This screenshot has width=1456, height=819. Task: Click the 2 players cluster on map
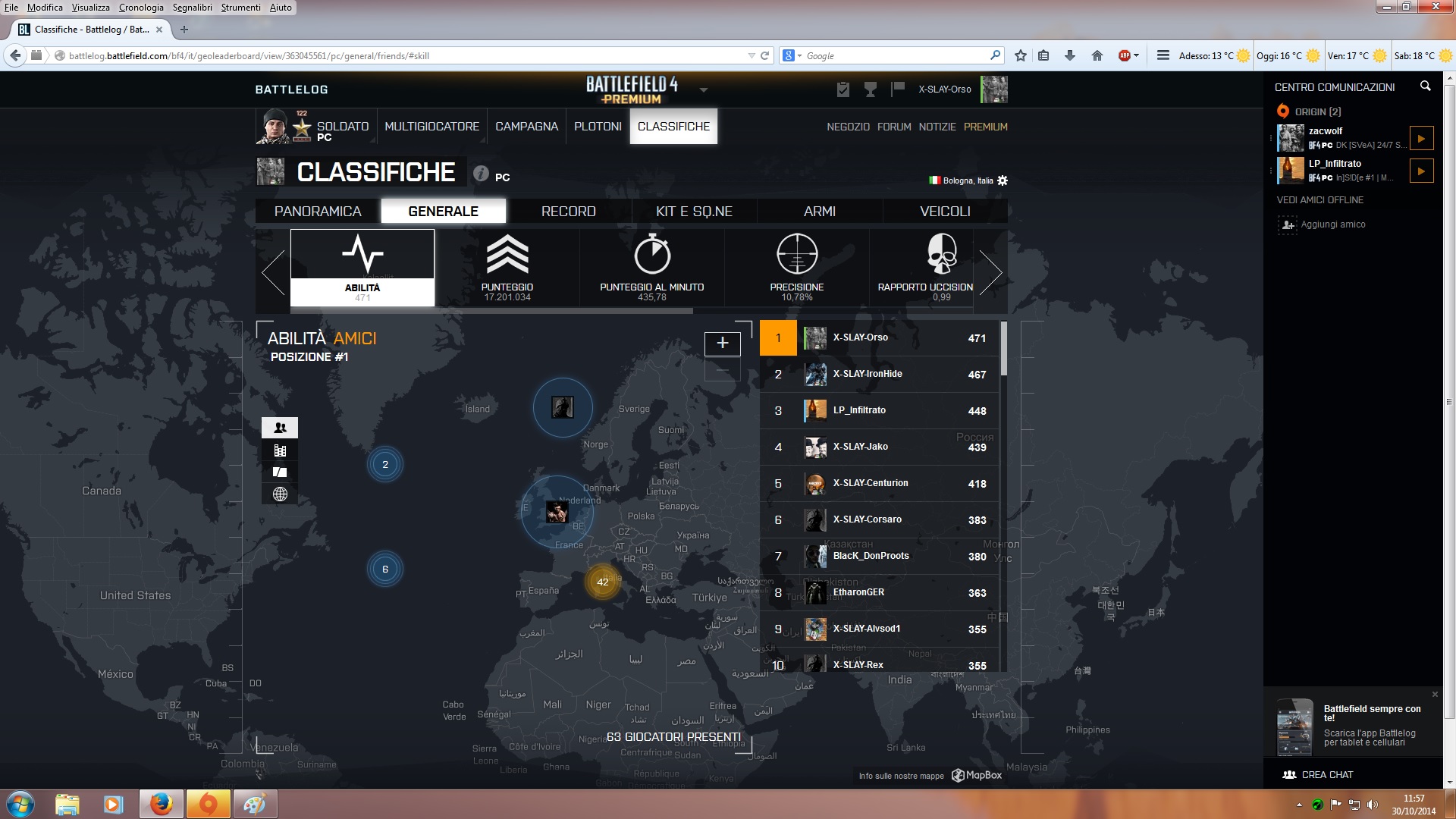point(385,464)
